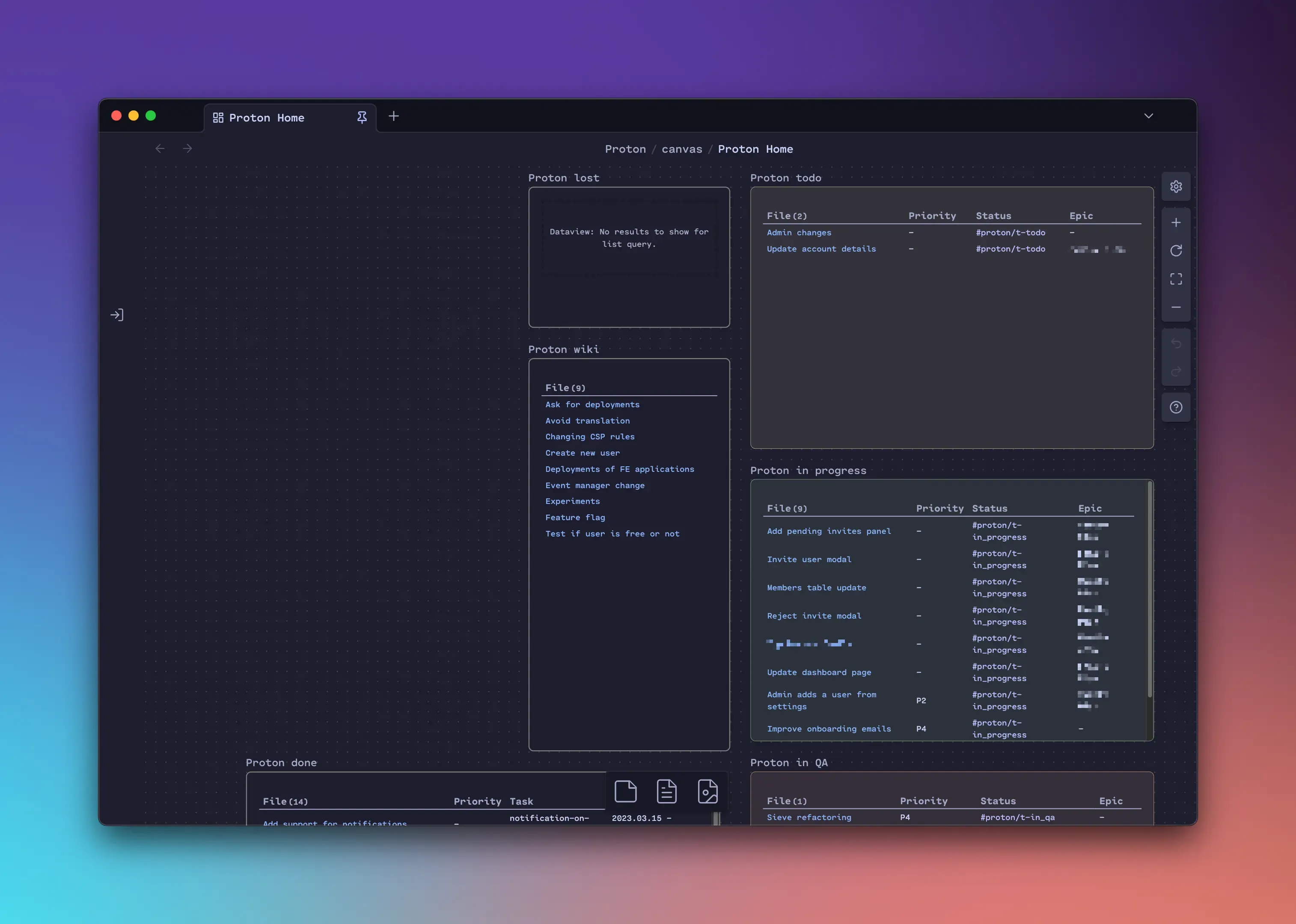This screenshot has width=1296, height=924.
Task: Open the Feature flag wiki note
Action: coord(575,517)
